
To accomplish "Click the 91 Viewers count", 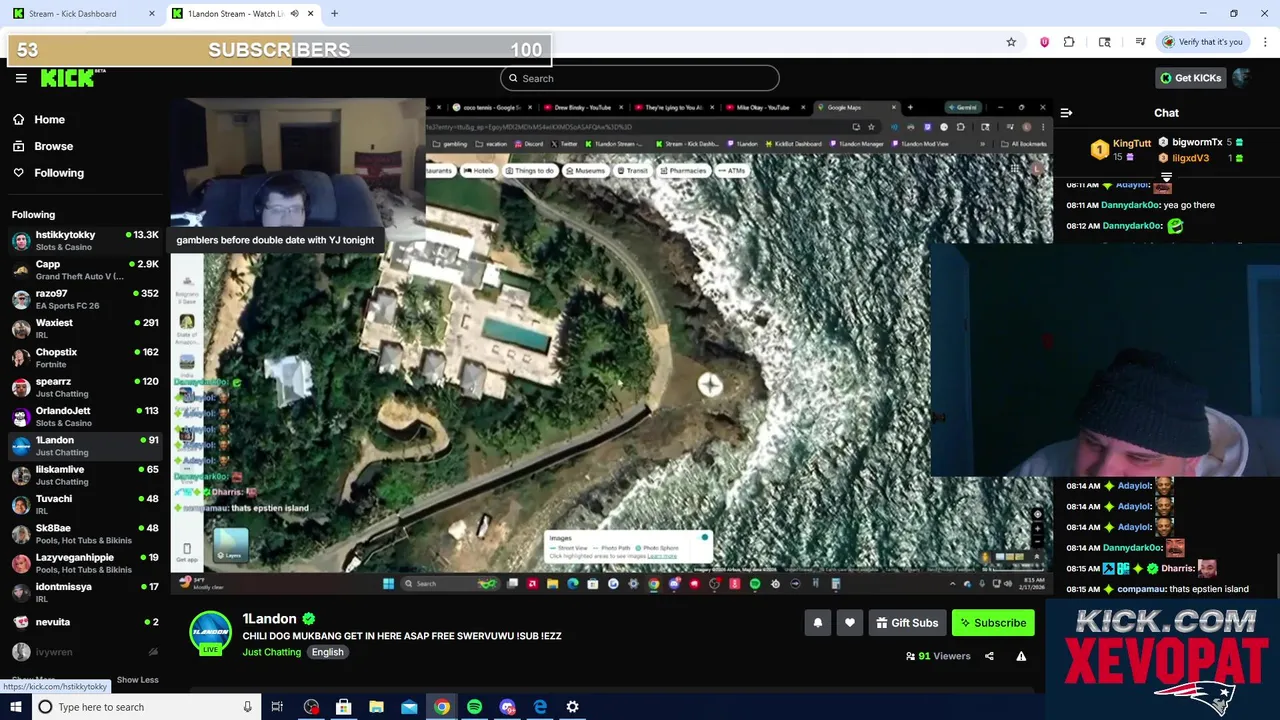I will 938,656.
